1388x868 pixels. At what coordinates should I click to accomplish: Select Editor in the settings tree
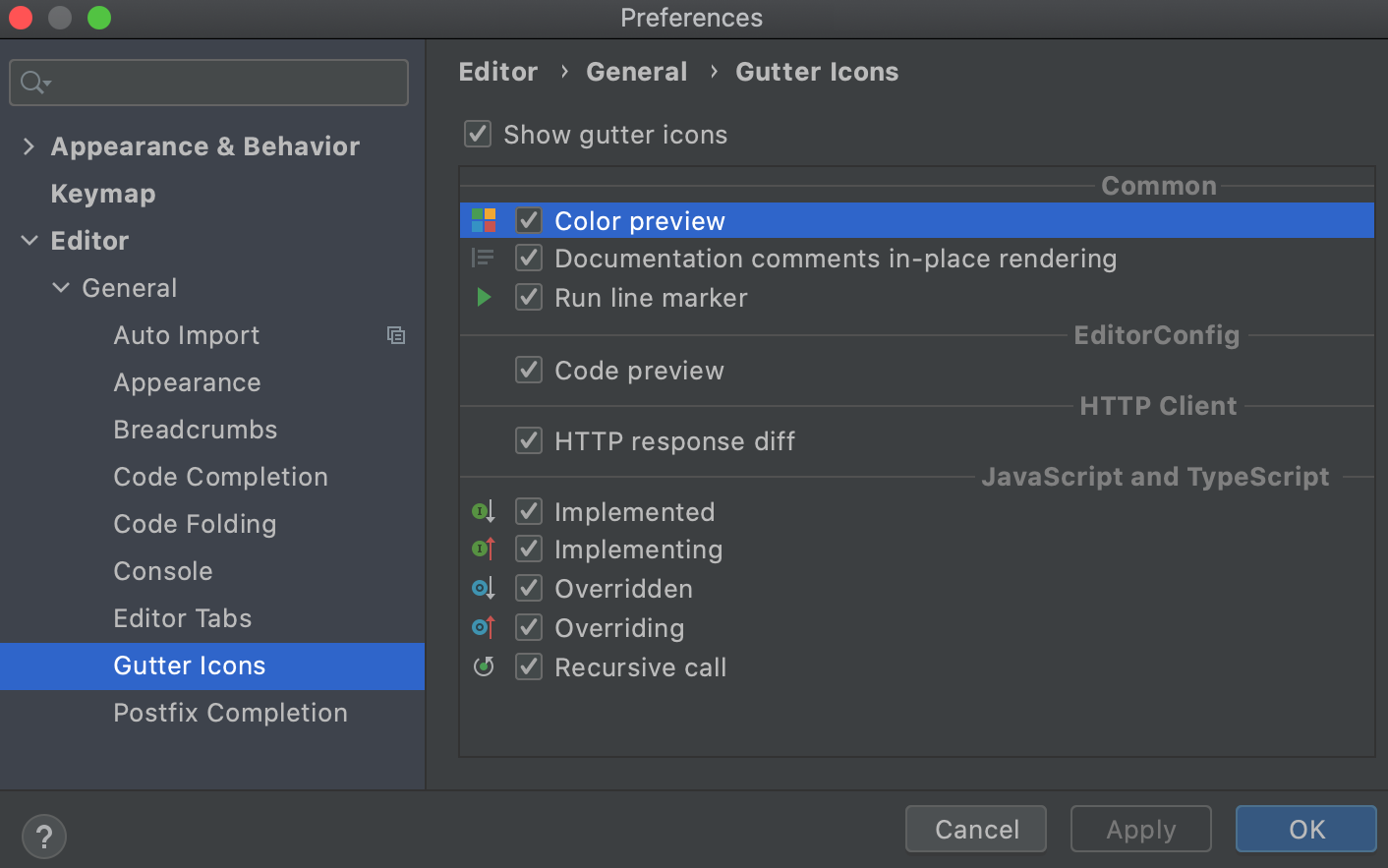pyautogui.click(x=89, y=241)
